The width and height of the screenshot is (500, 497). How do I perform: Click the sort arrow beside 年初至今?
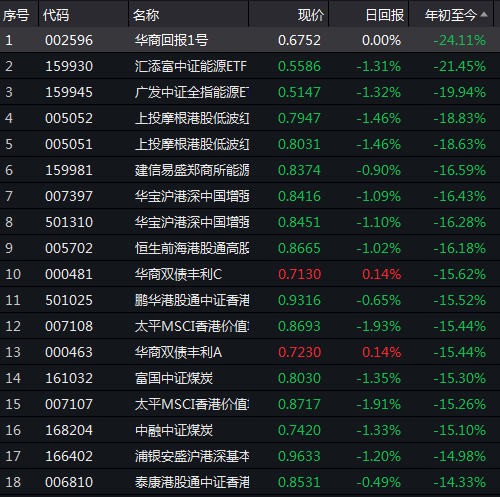coord(484,14)
